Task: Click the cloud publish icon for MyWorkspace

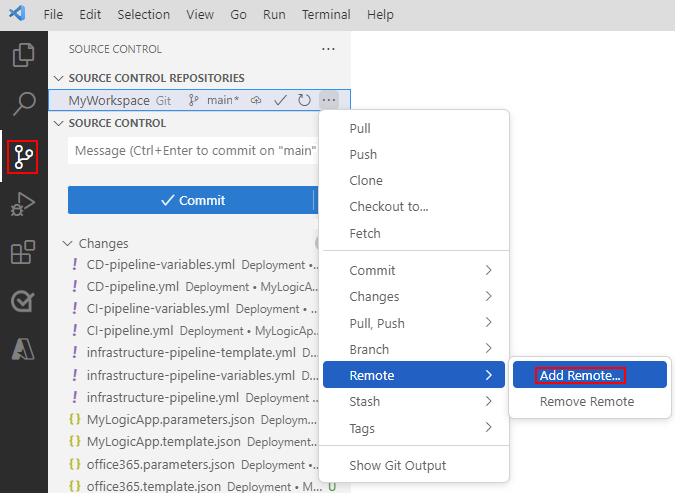Action: tap(257, 100)
